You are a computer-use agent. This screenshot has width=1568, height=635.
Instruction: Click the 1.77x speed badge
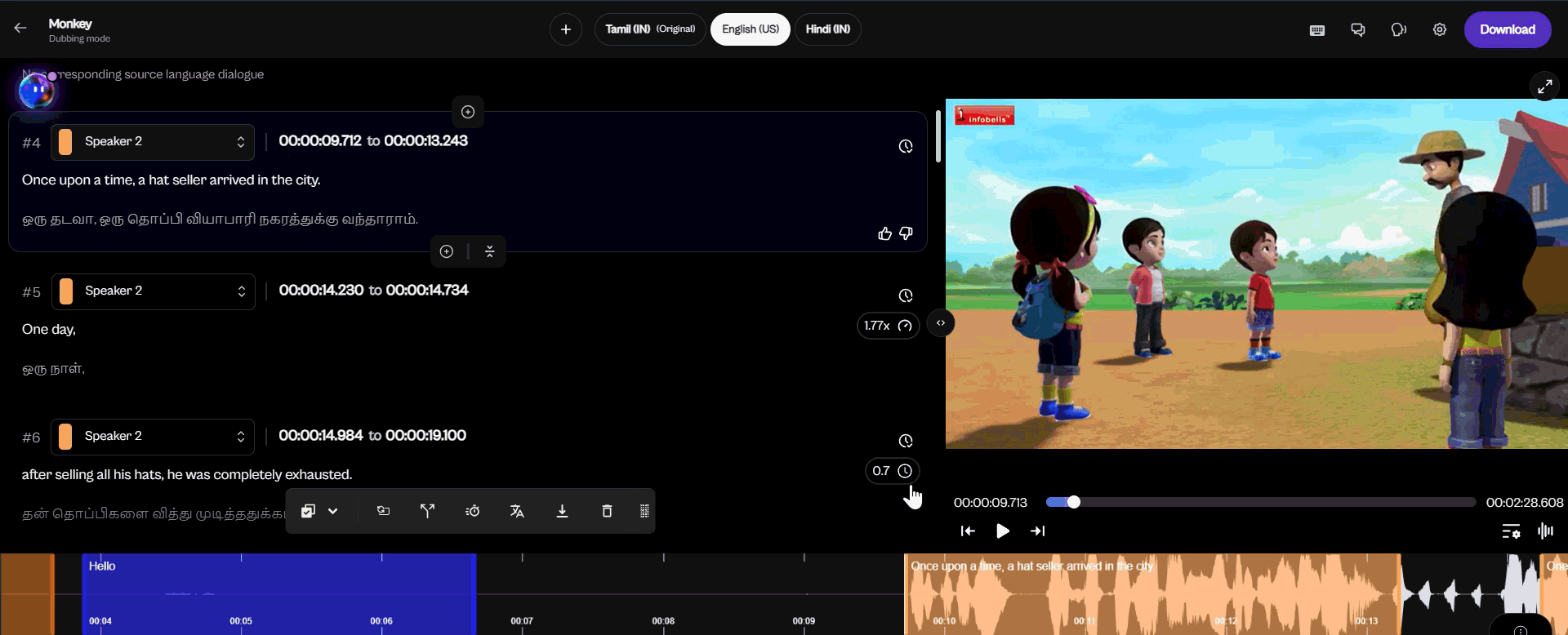(x=888, y=326)
